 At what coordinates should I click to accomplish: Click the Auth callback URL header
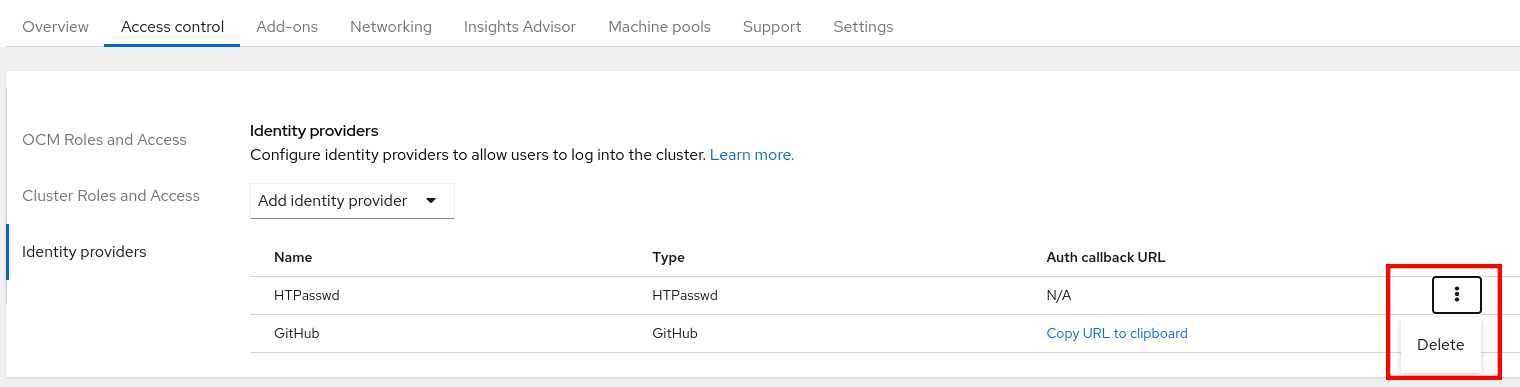[1106, 257]
